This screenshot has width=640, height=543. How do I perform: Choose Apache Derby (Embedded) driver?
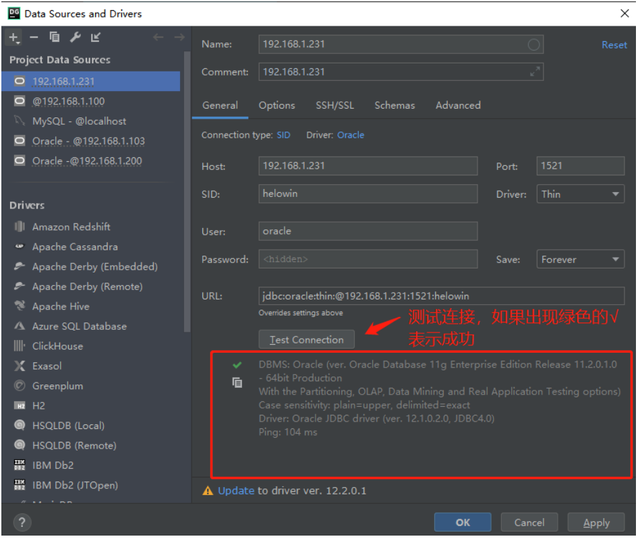click(x=93, y=267)
